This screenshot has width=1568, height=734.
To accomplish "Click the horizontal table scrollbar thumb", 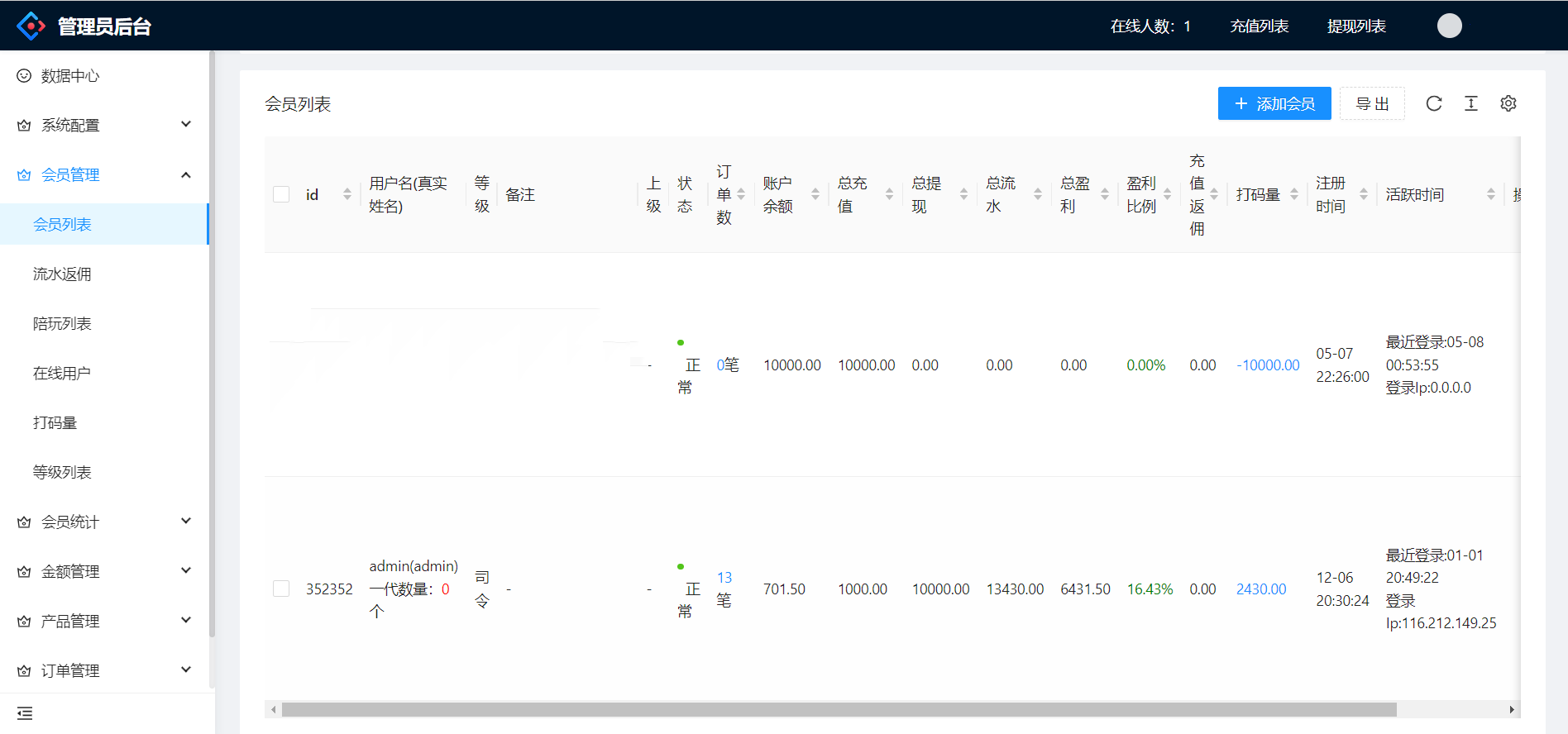I will point(839,709).
